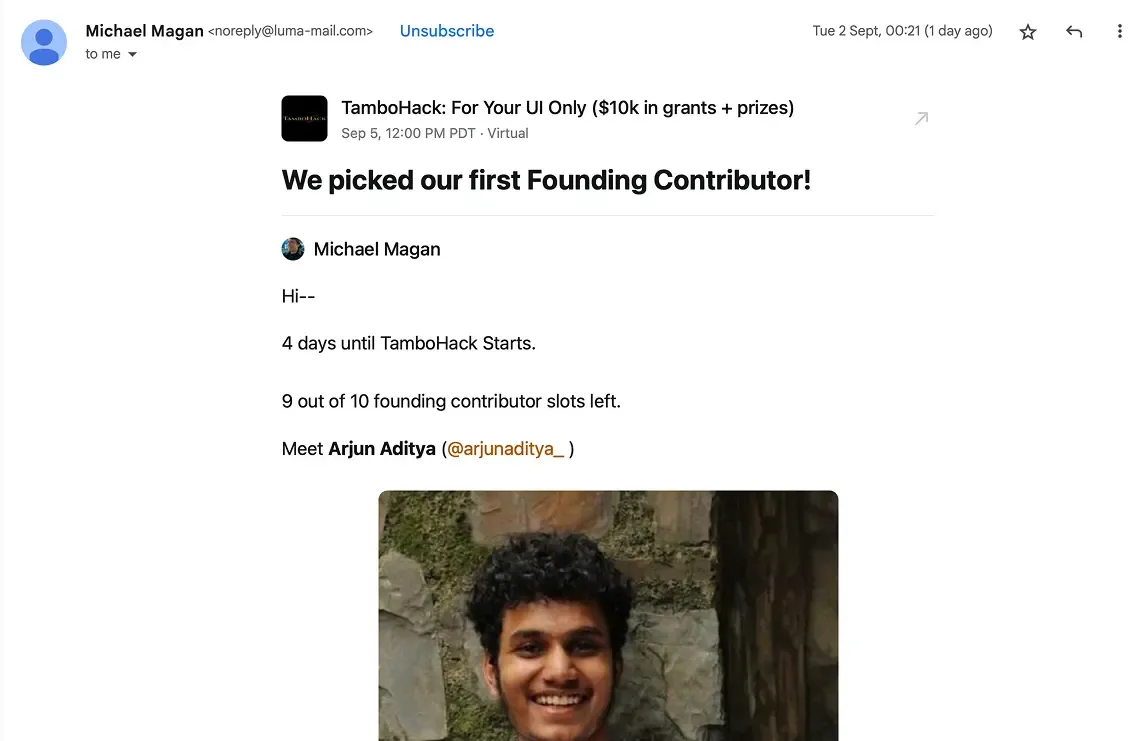Click the bold Arjun Aditya name
Image resolution: width=1148 pixels, height=741 pixels.
[x=382, y=449]
